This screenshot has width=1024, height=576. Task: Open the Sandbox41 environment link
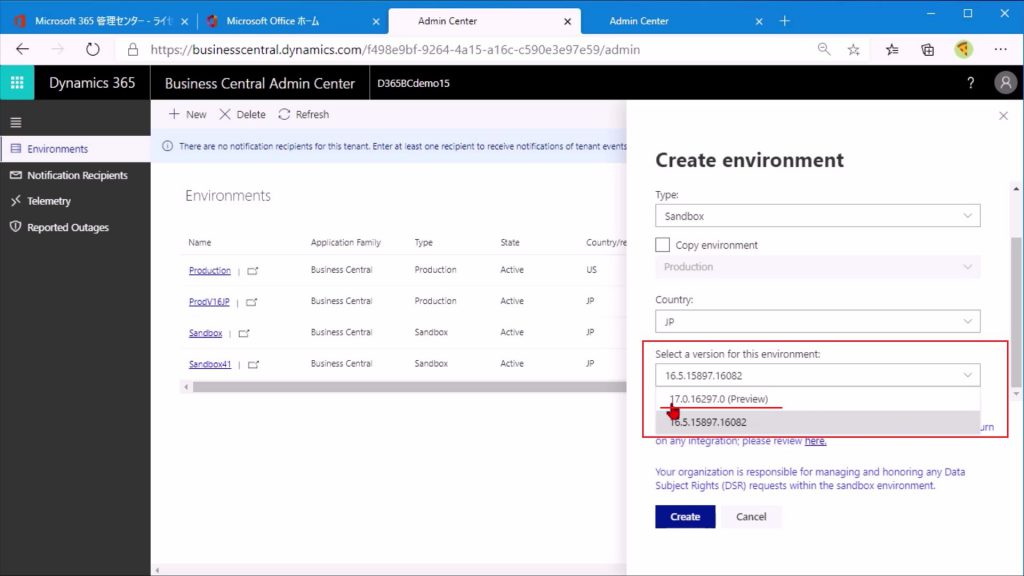pos(210,364)
